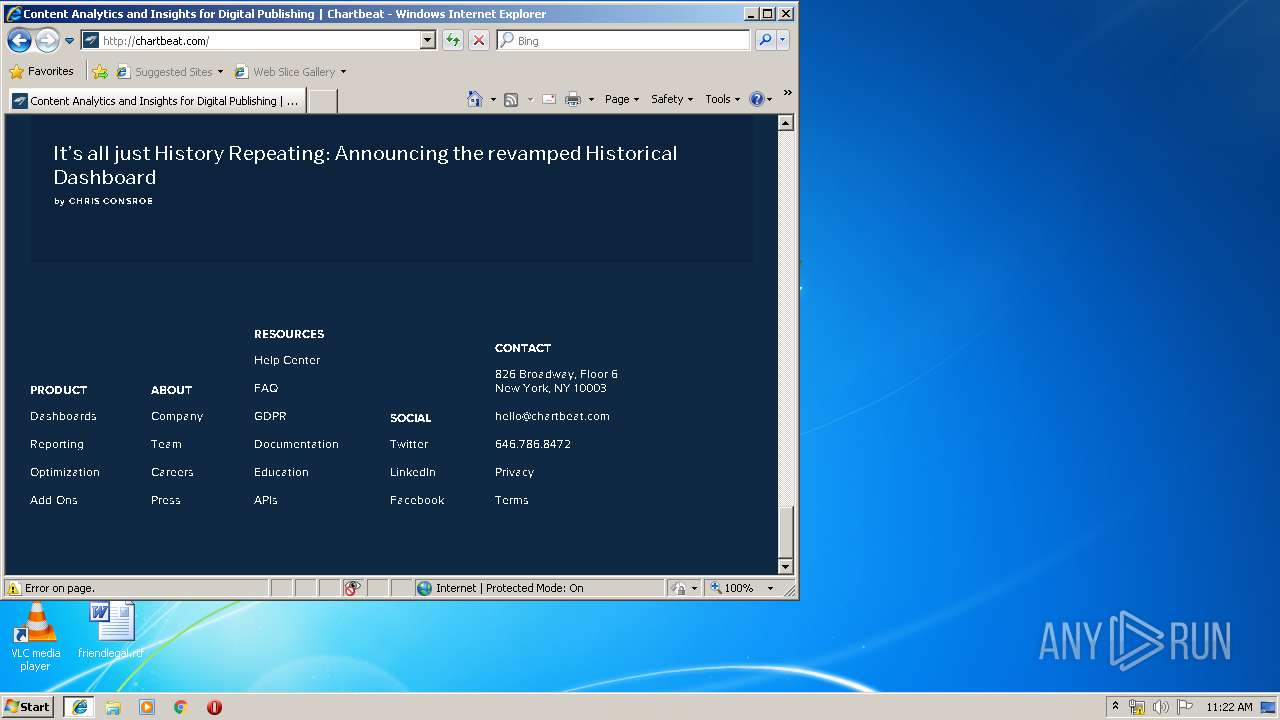Open Internet Explorer from the taskbar
The height and width of the screenshot is (720, 1280).
tap(79, 707)
